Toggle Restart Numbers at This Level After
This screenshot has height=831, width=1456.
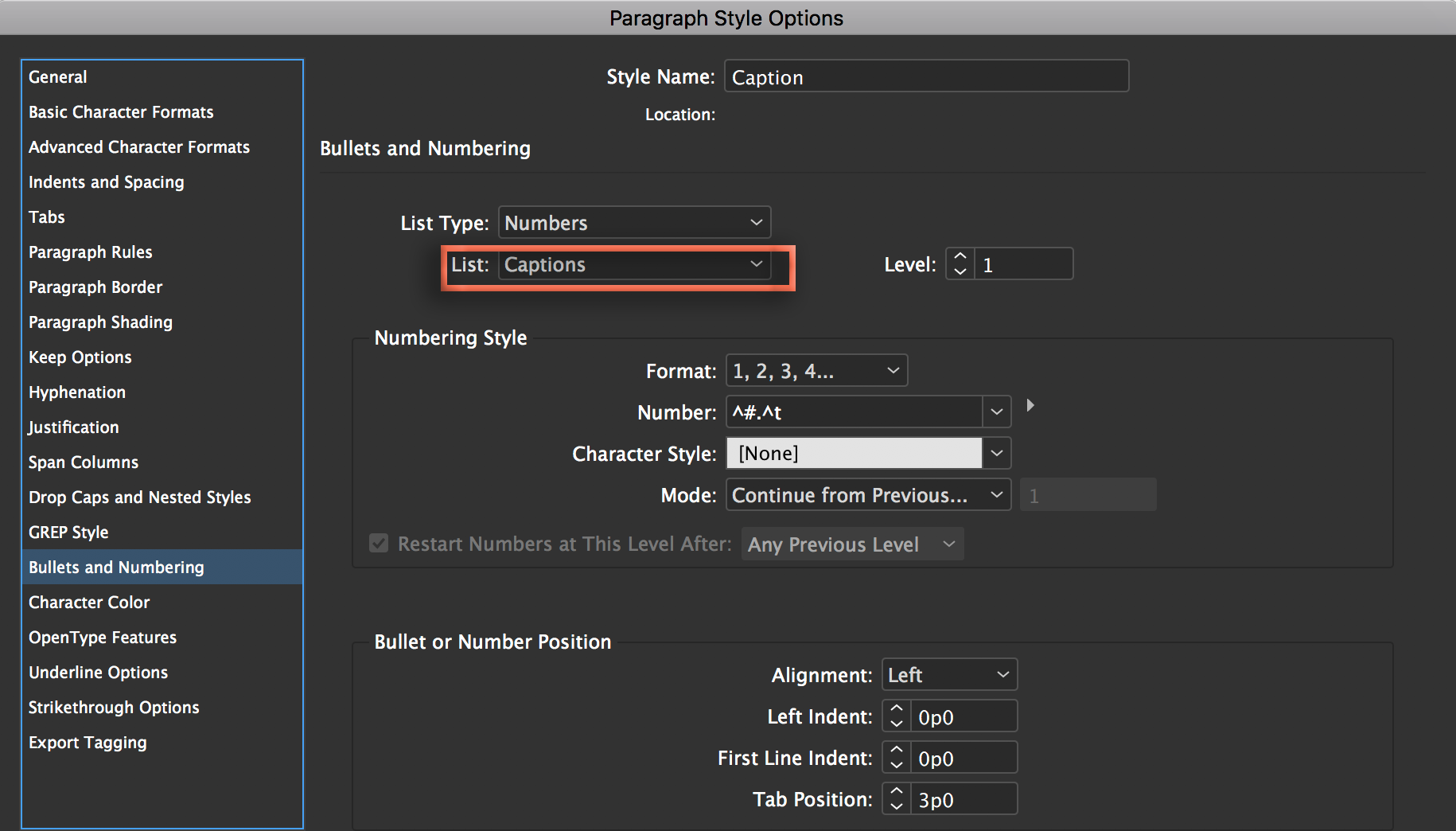pos(379,544)
